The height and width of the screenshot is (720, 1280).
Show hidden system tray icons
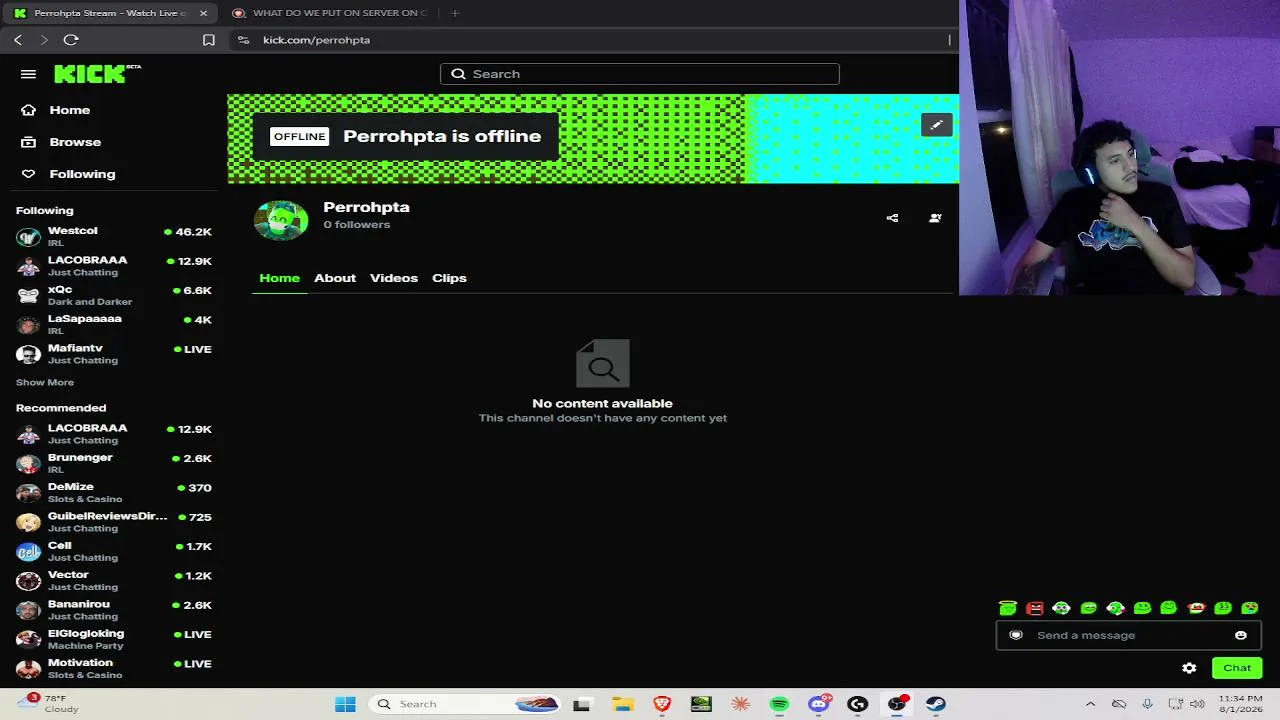1090,704
